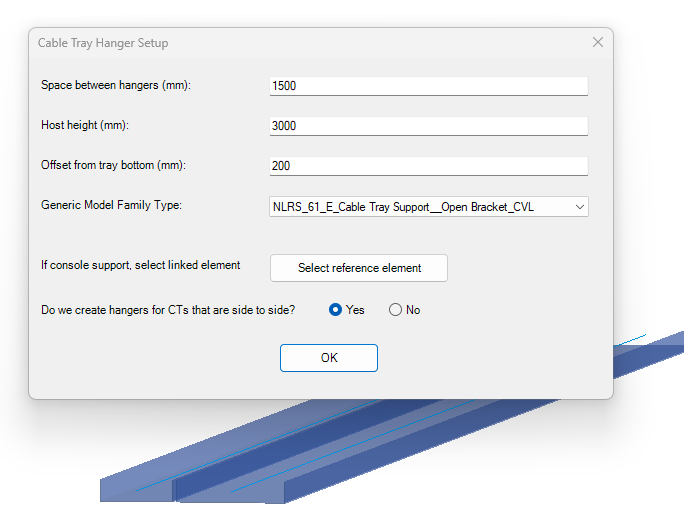This screenshot has width=684, height=524.
Task: Click the Cable Tray Hanger Setup title
Action: click(x=103, y=43)
